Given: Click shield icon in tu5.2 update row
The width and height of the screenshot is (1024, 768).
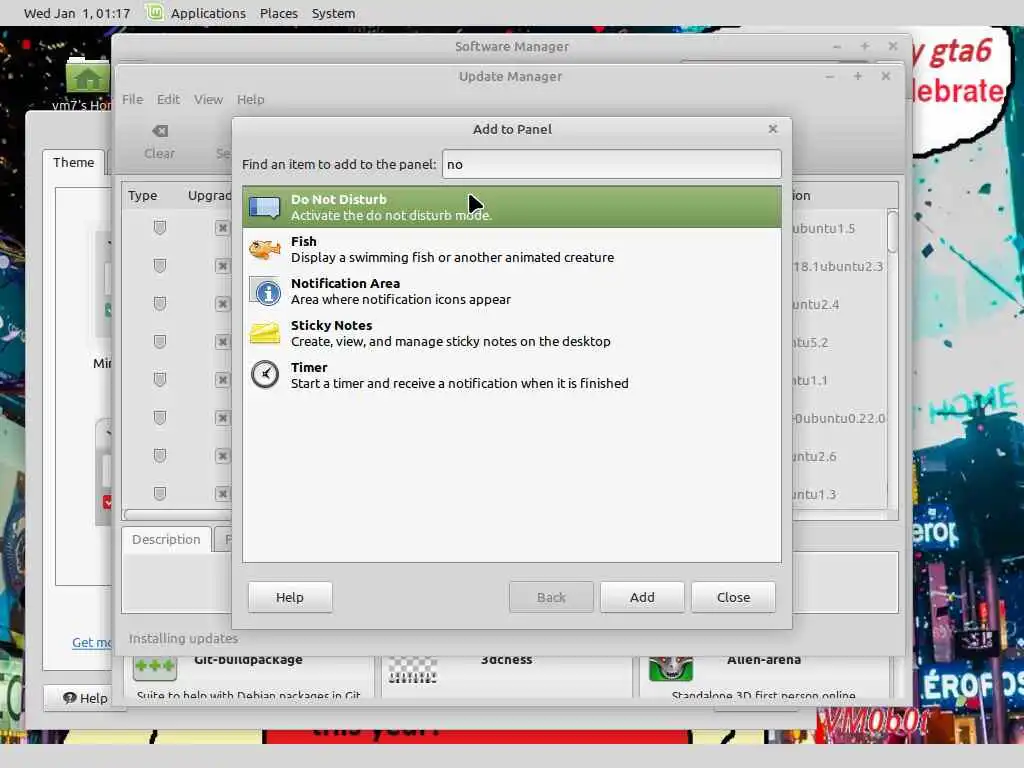Looking at the screenshot, I should (159, 342).
